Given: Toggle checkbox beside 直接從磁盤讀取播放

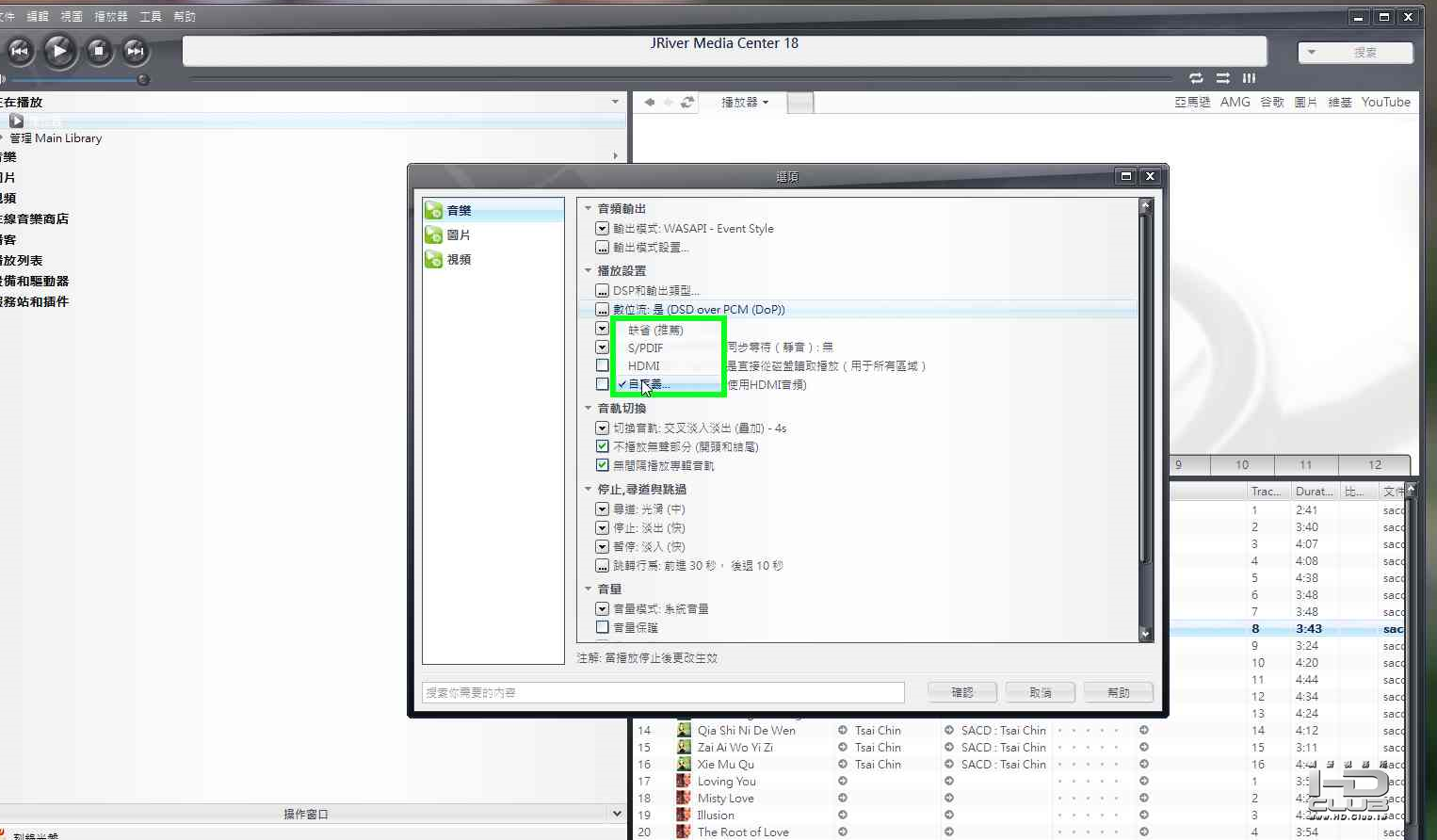Looking at the screenshot, I should click(602, 365).
